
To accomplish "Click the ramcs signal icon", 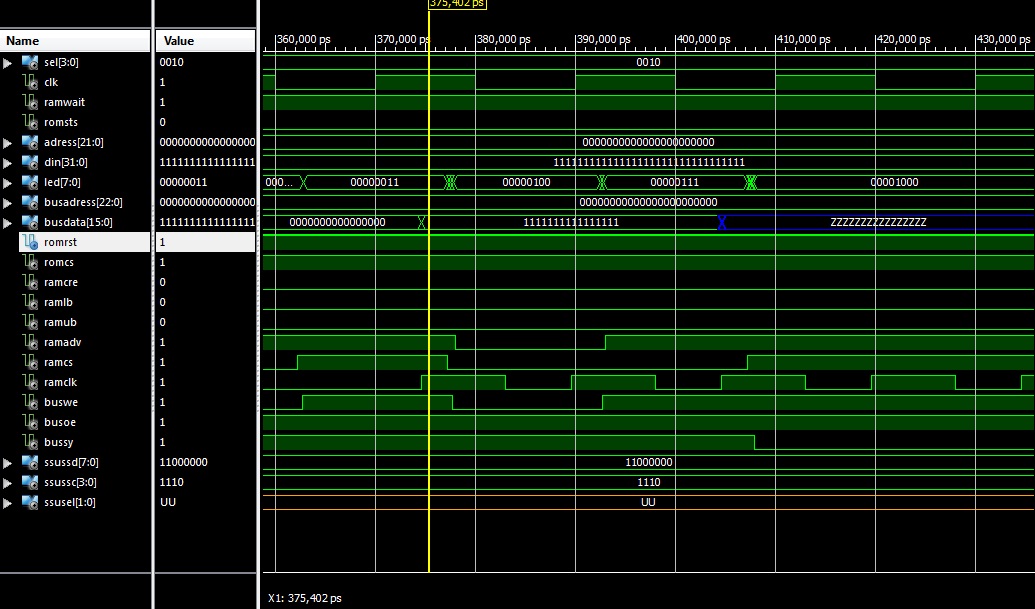I will coord(30,362).
